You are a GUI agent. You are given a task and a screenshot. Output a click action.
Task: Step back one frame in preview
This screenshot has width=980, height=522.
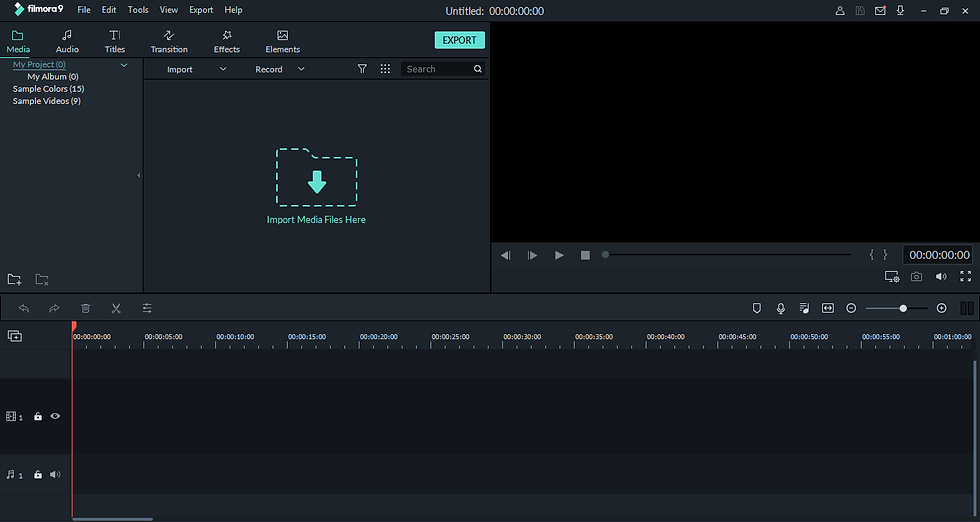click(x=506, y=255)
